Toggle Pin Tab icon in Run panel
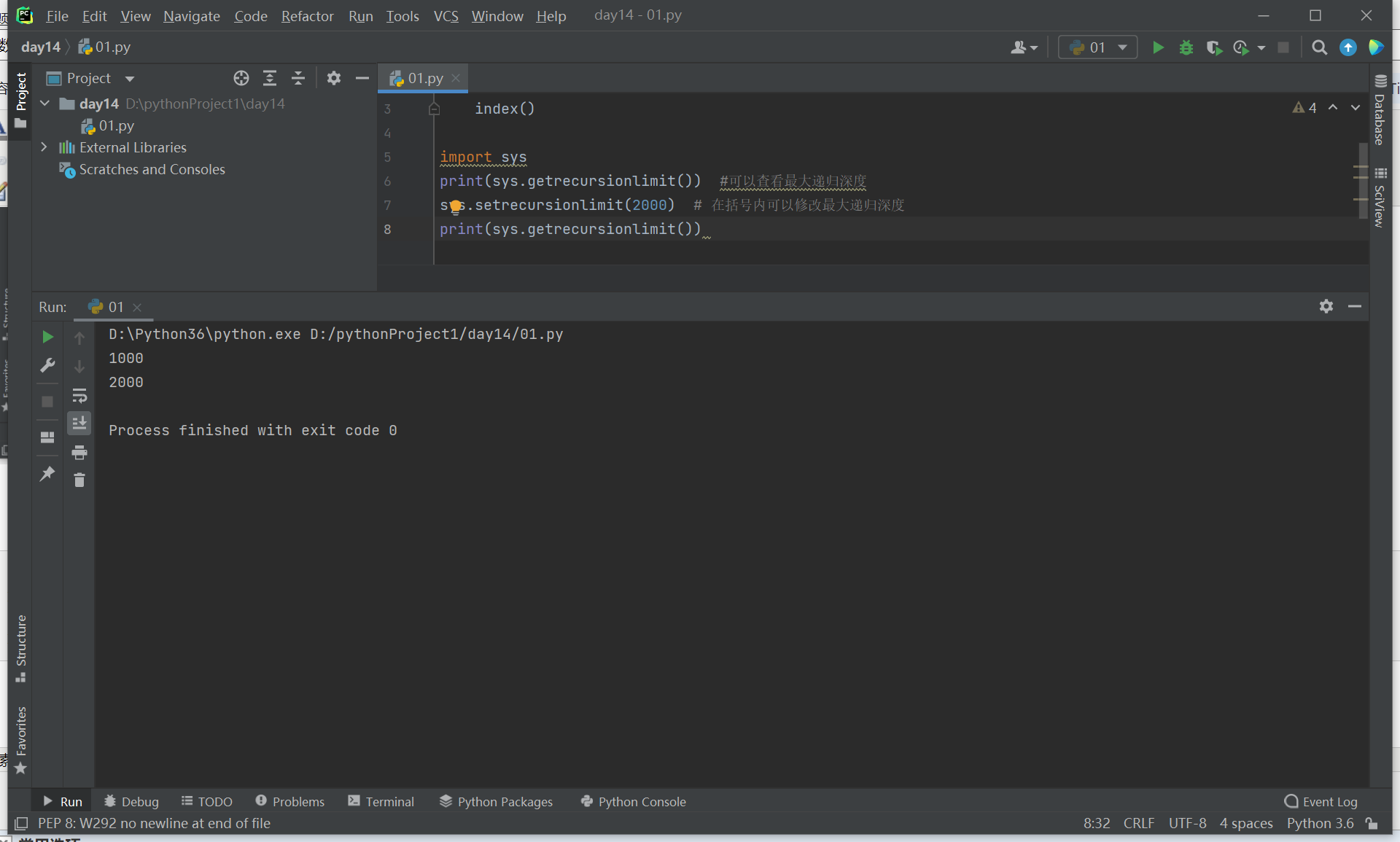The width and height of the screenshot is (1400, 842). click(x=47, y=474)
